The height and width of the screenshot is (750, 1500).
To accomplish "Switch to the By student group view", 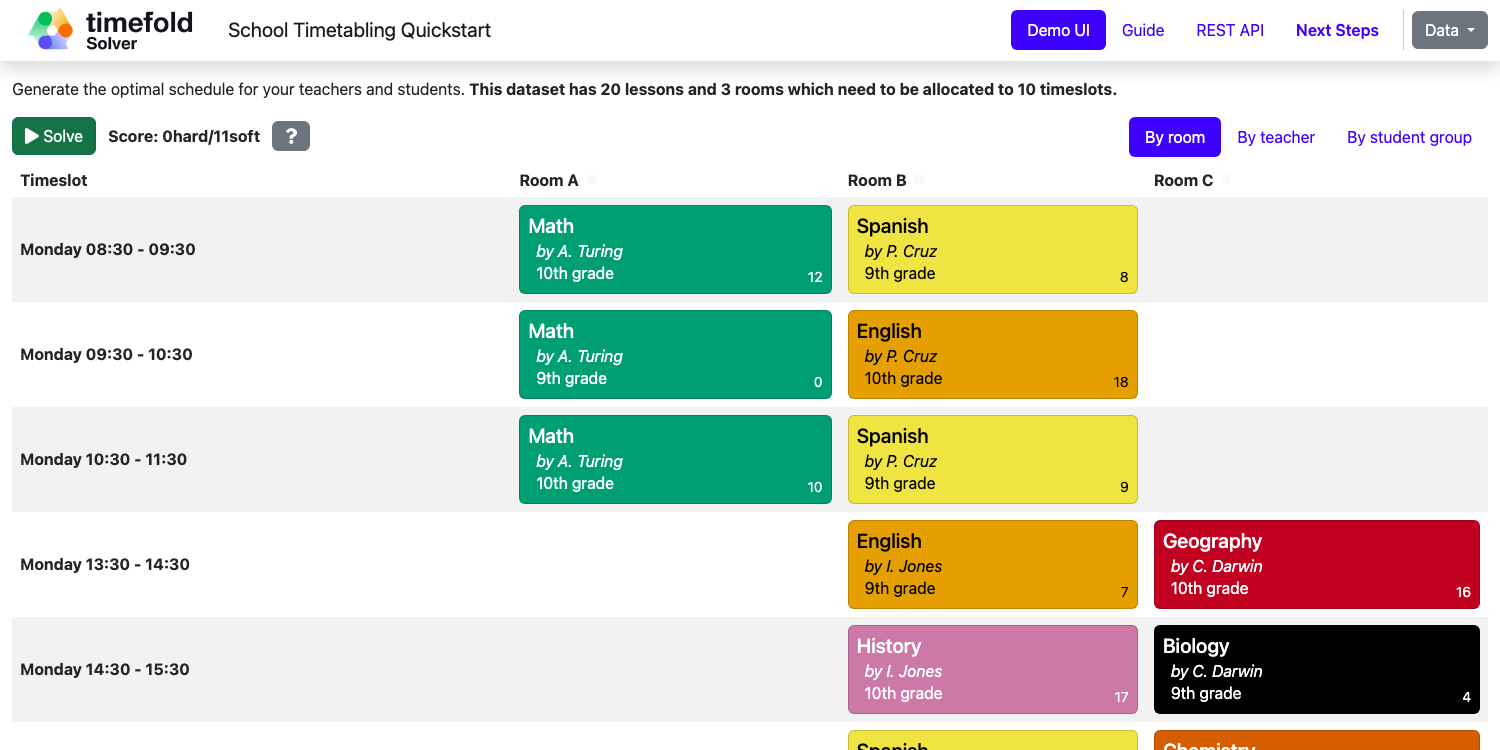I will point(1408,137).
